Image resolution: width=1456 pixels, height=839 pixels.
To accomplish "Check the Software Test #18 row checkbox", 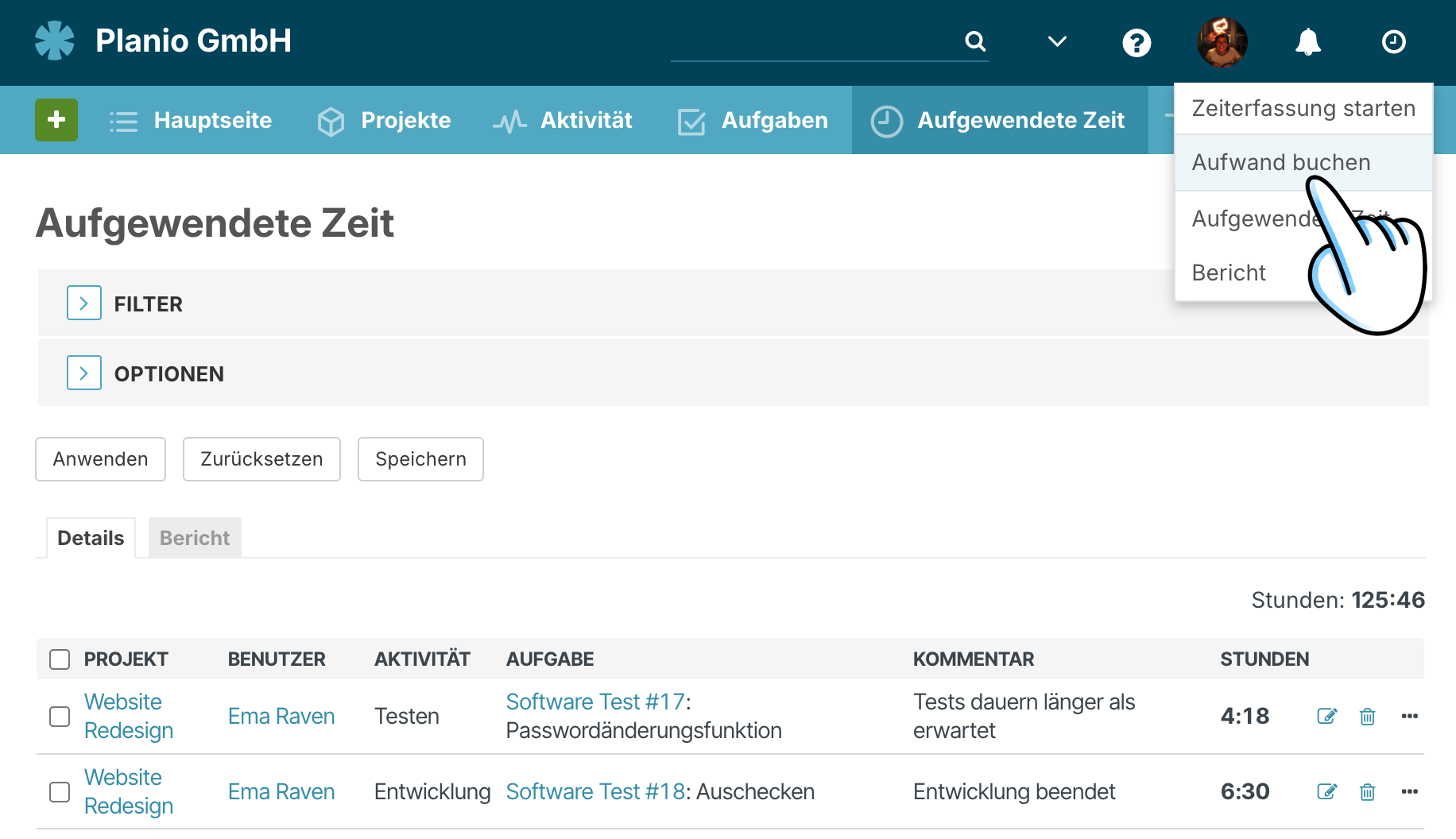I will (60, 792).
